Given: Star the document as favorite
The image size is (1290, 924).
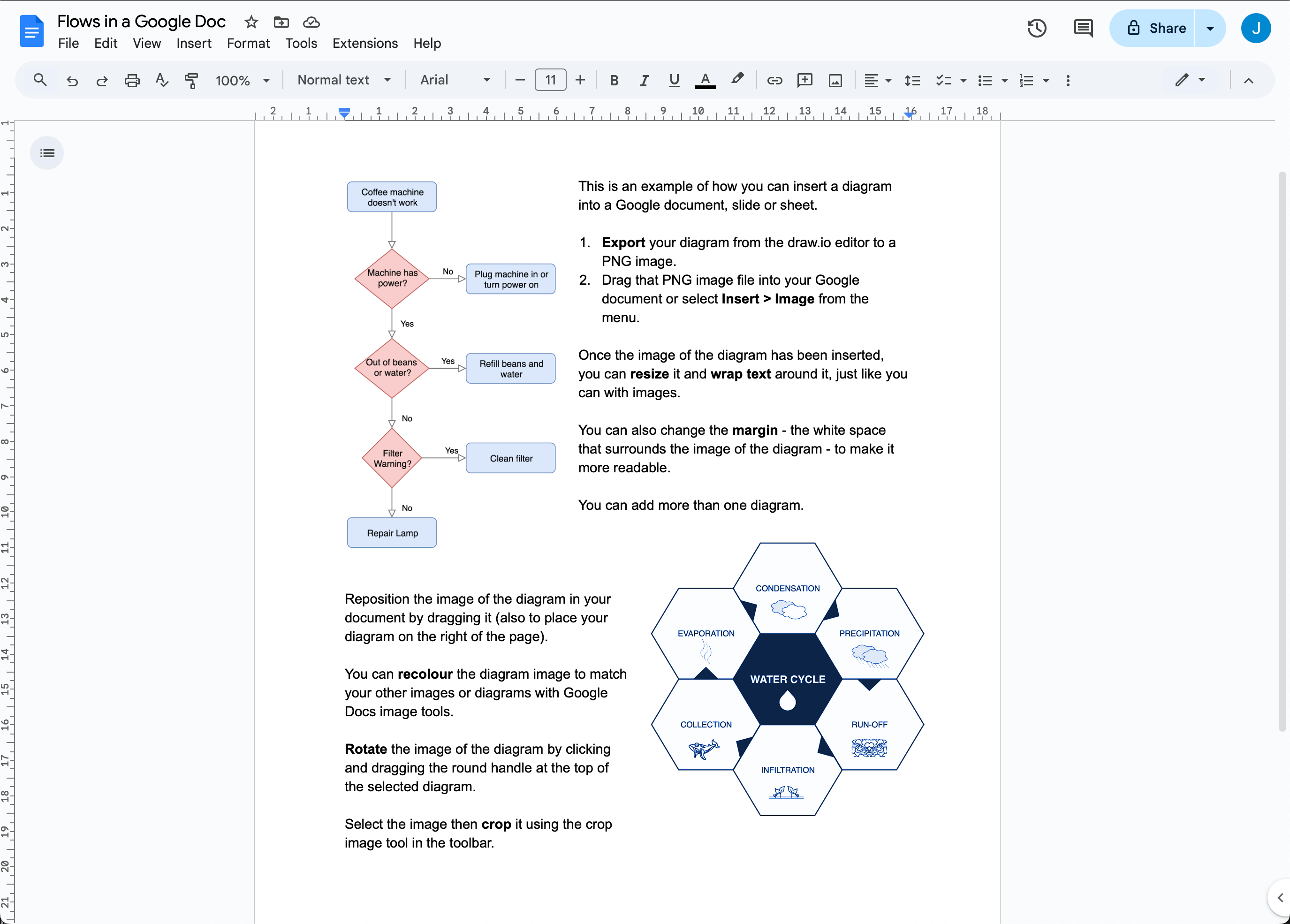Looking at the screenshot, I should coord(250,22).
